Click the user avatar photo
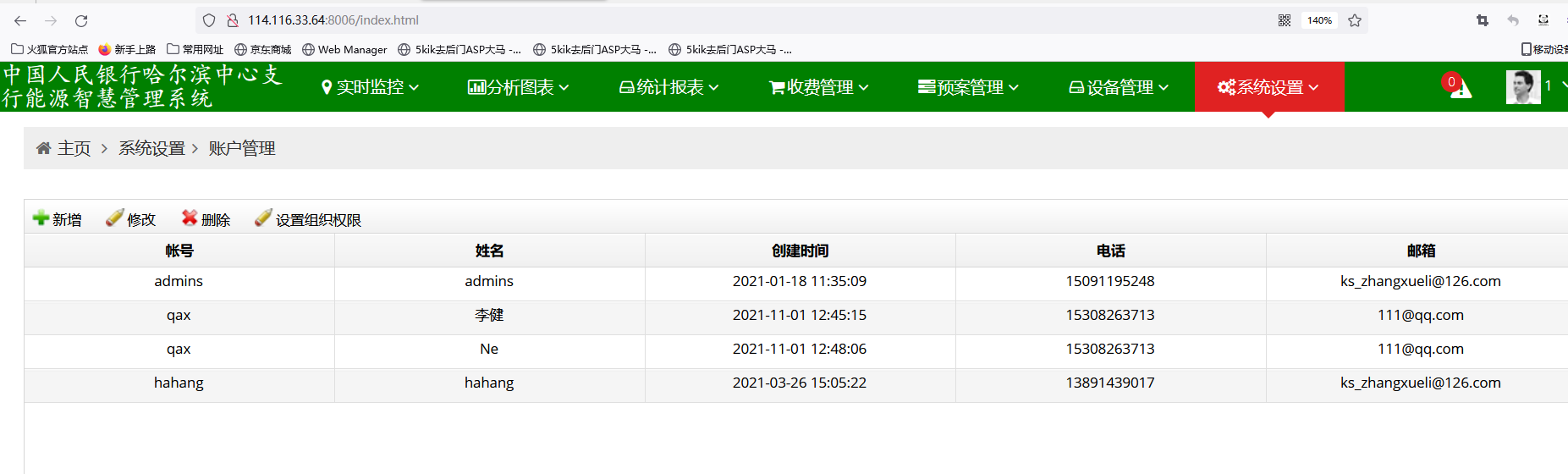The image size is (1568, 474). (x=1522, y=87)
